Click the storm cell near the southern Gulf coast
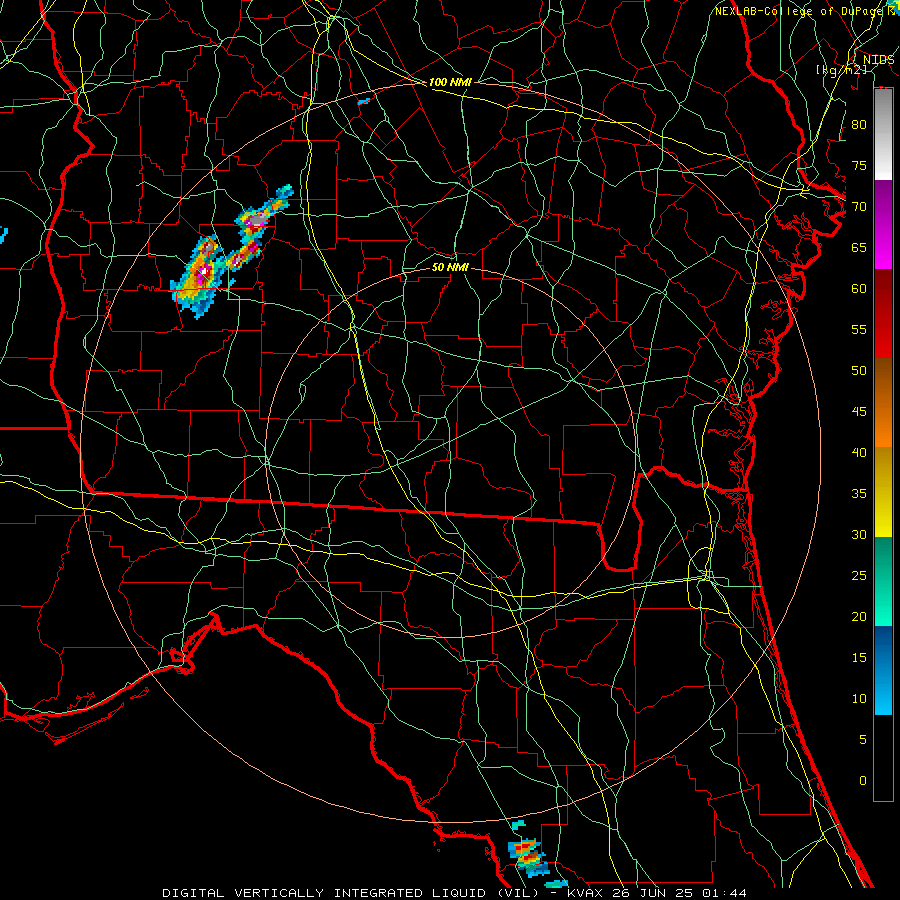Screen dimensions: 900x900 pos(529,856)
